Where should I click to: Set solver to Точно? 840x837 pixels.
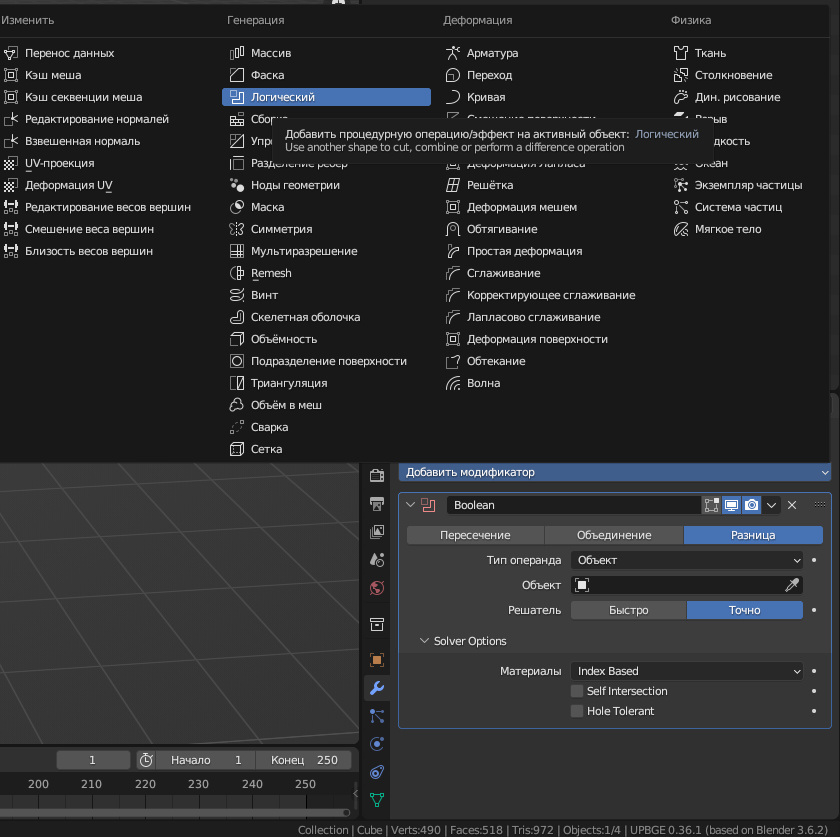[745, 610]
